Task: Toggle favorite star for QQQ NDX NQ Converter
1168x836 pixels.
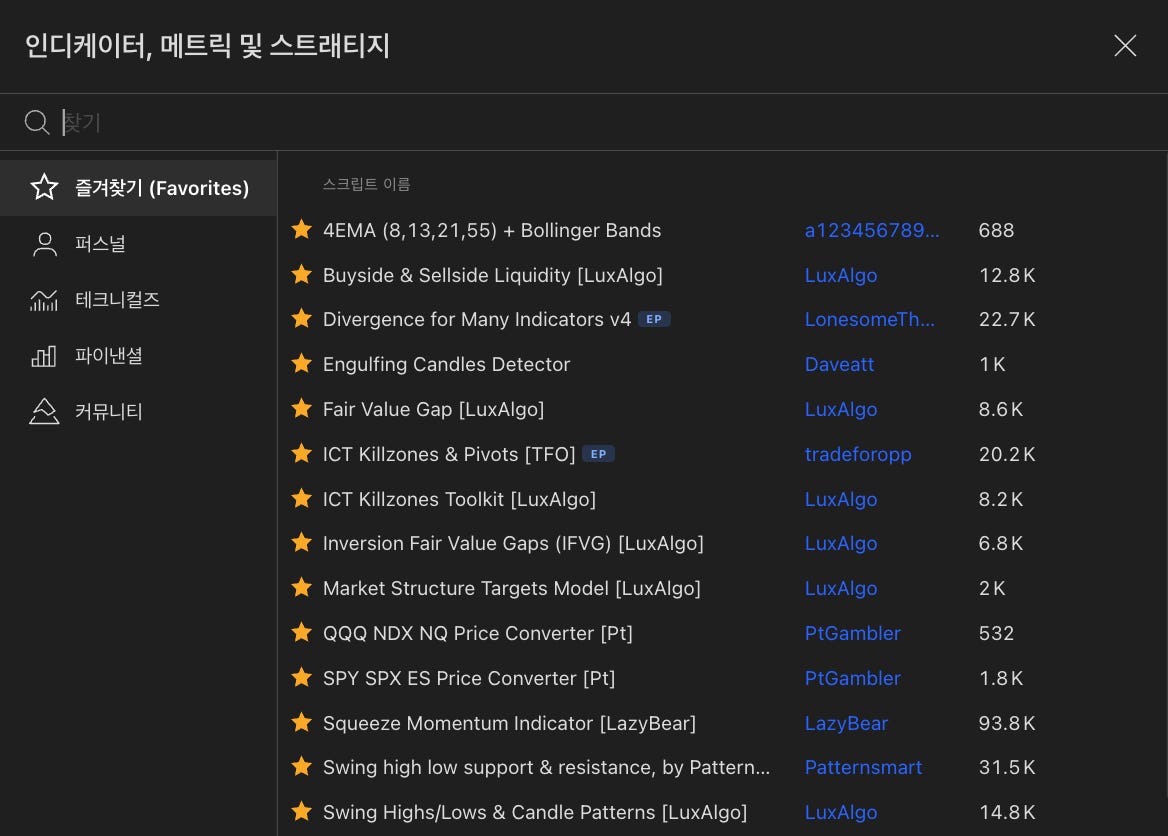Action: [302, 633]
